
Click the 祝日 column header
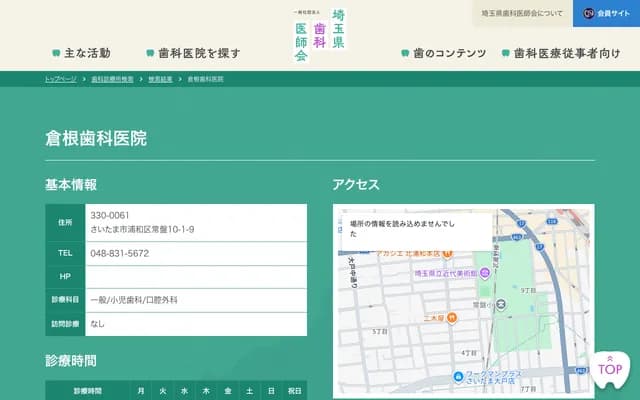[295, 391]
